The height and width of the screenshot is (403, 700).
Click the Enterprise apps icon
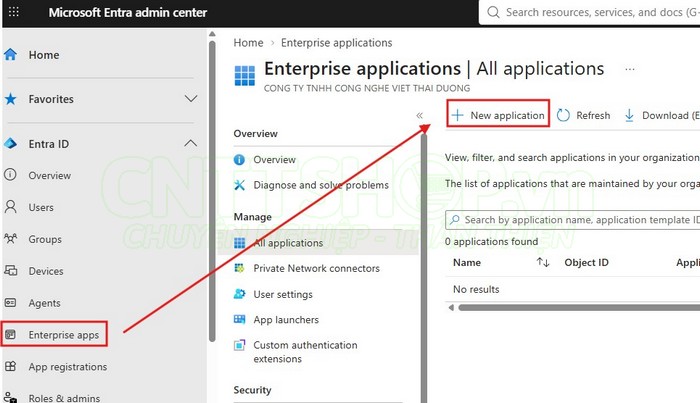(x=10, y=334)
